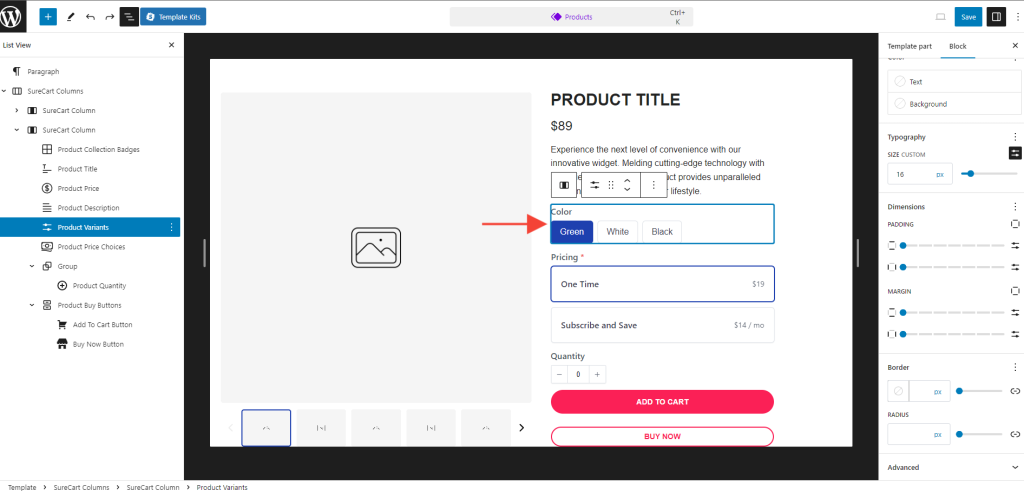
Task: Select the Black color variant
Action: [x=662, y=232]
